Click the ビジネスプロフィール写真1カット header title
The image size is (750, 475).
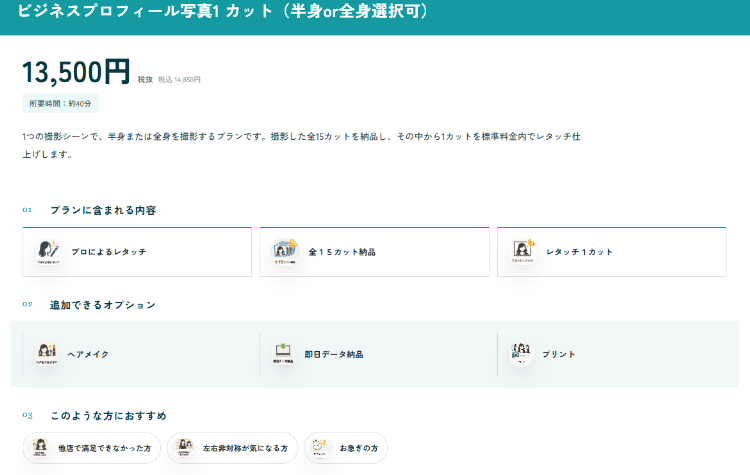tap(222, 11)
